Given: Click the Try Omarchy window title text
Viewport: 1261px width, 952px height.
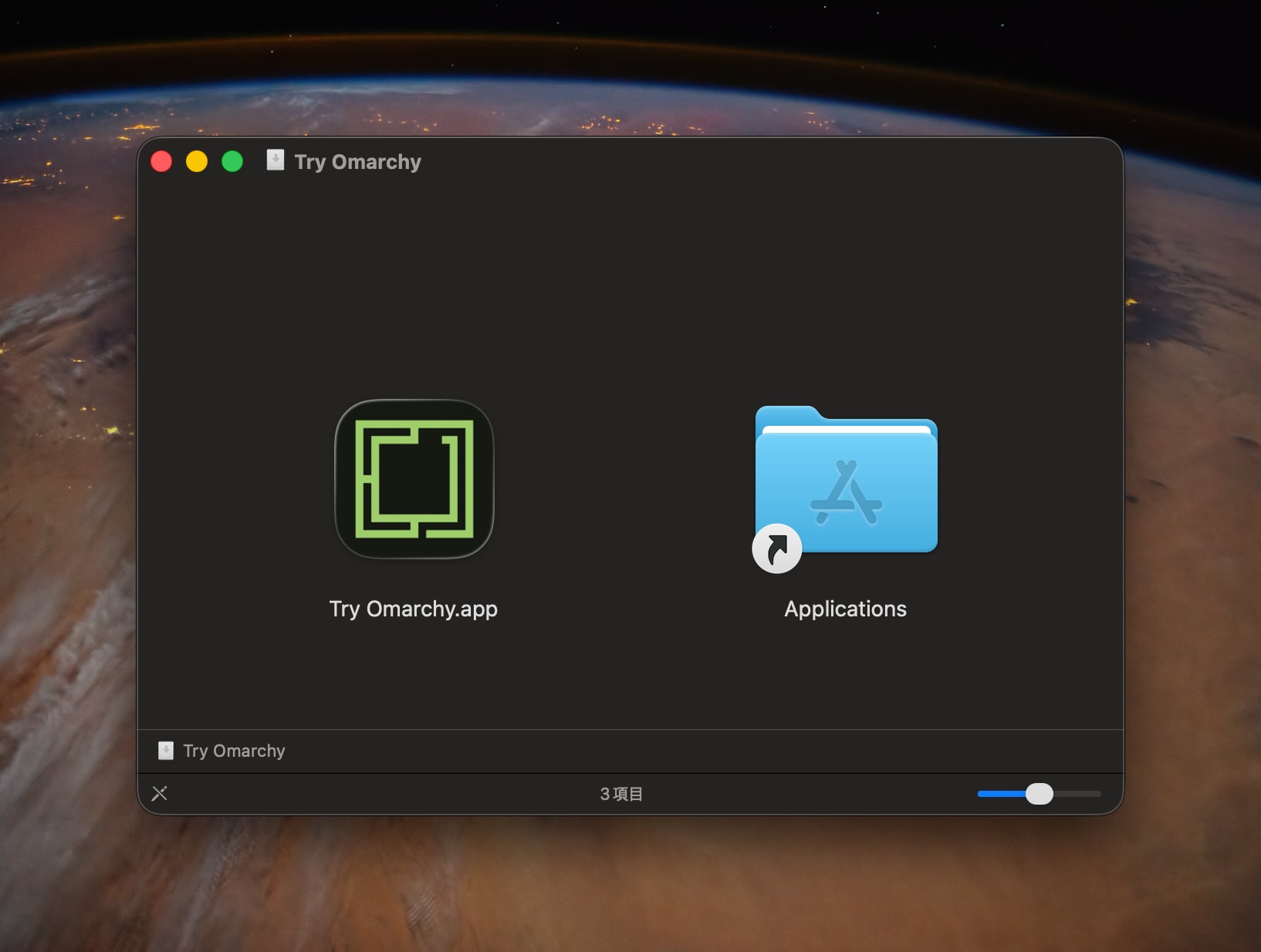Looking at the screenshot, I should (x=358, y=162).
